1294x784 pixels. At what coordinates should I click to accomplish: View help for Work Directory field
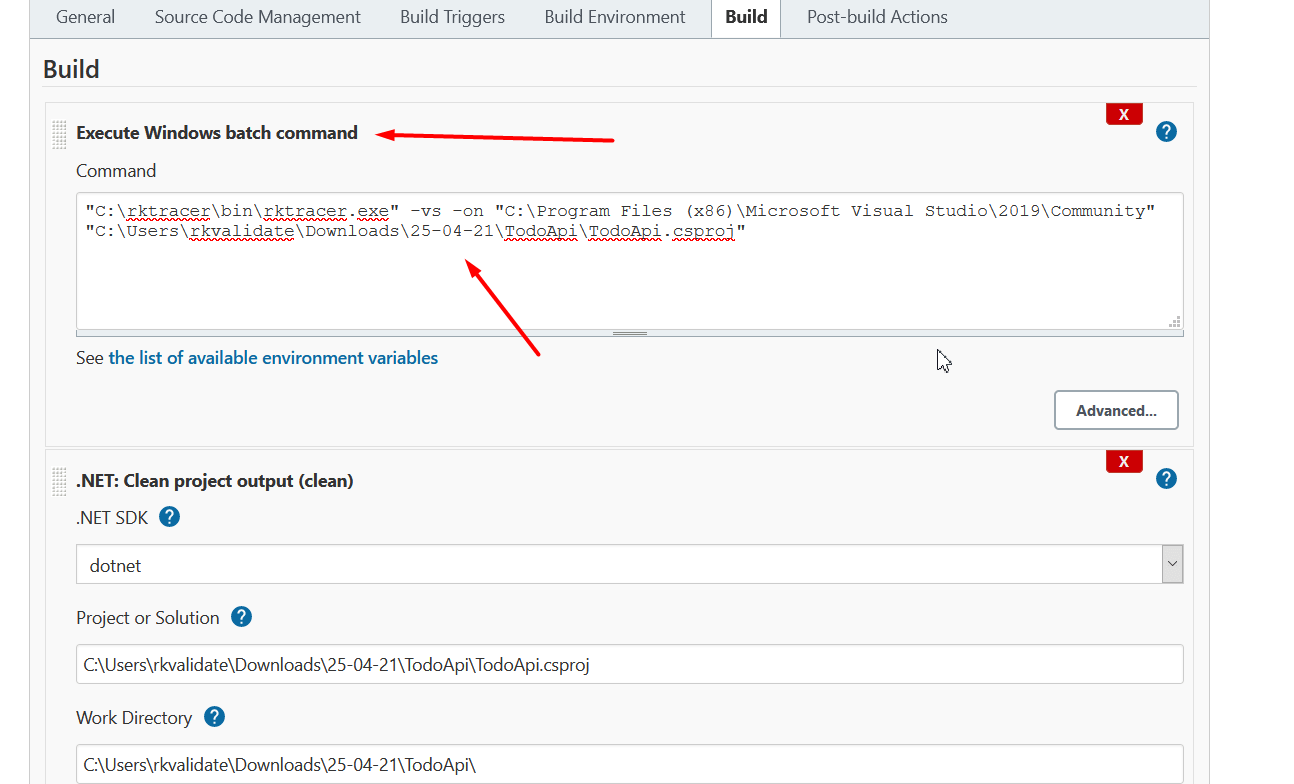(214, 716)
